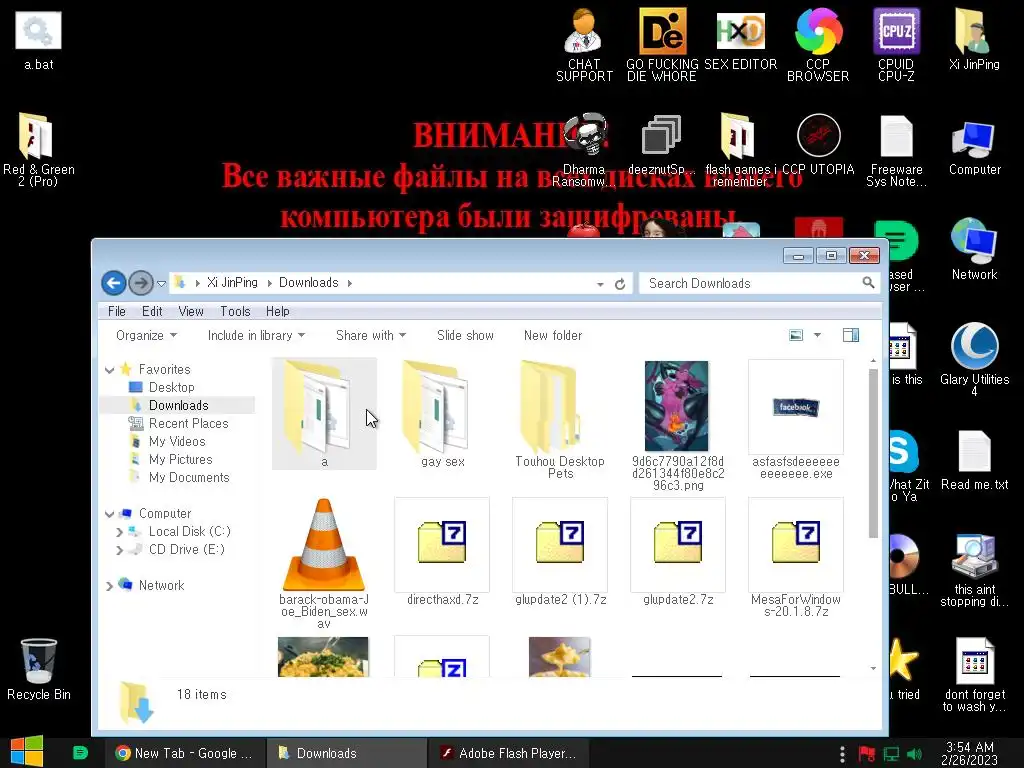
Task: Click the New folder button
Action: coord(552,335)
